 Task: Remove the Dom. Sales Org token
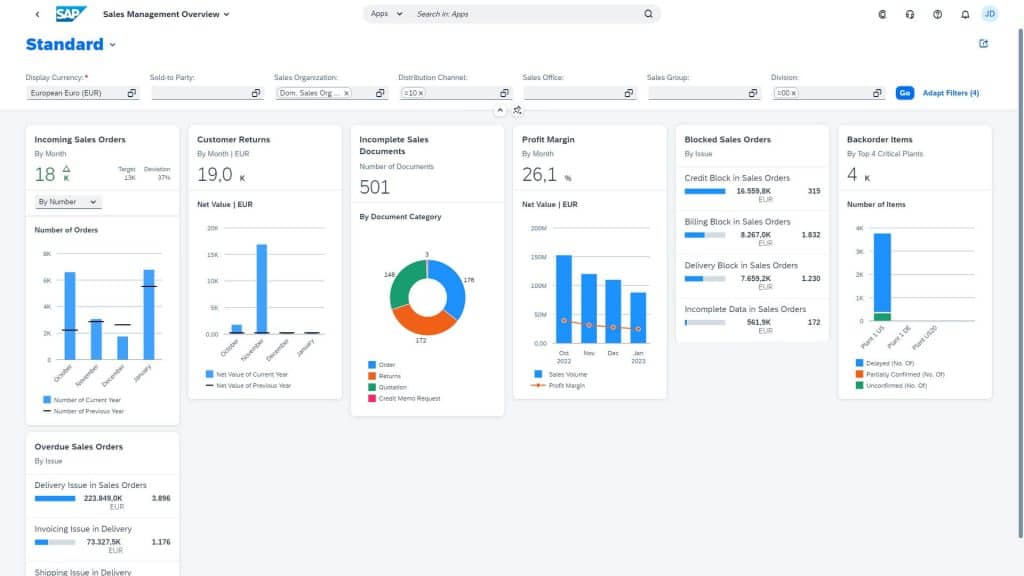point(346,93)
